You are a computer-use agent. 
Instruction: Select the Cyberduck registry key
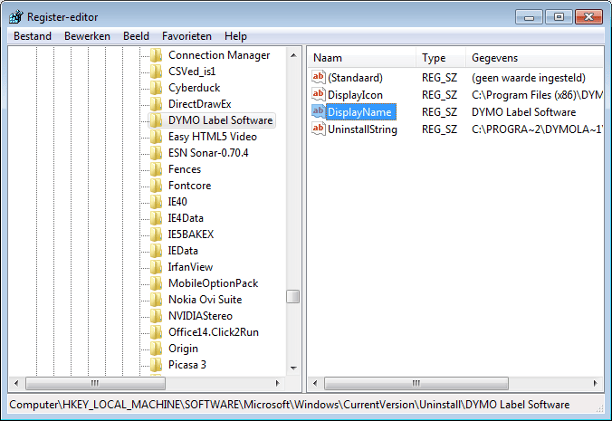pyautogui.click(x=194, y=88)
